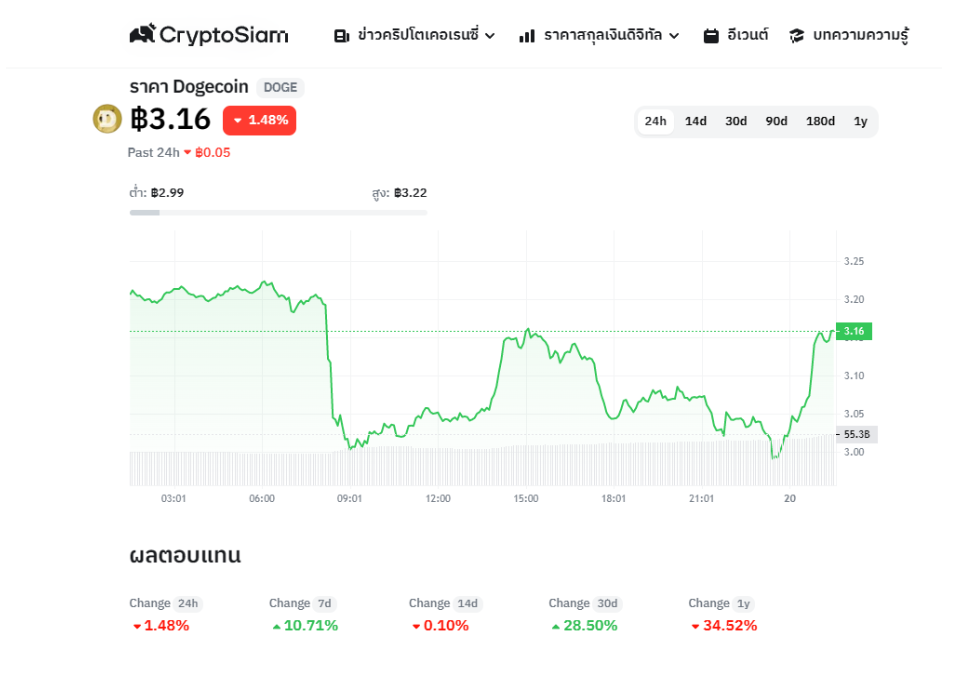Click the Change 24h value 1.48%

click(161, 625)
